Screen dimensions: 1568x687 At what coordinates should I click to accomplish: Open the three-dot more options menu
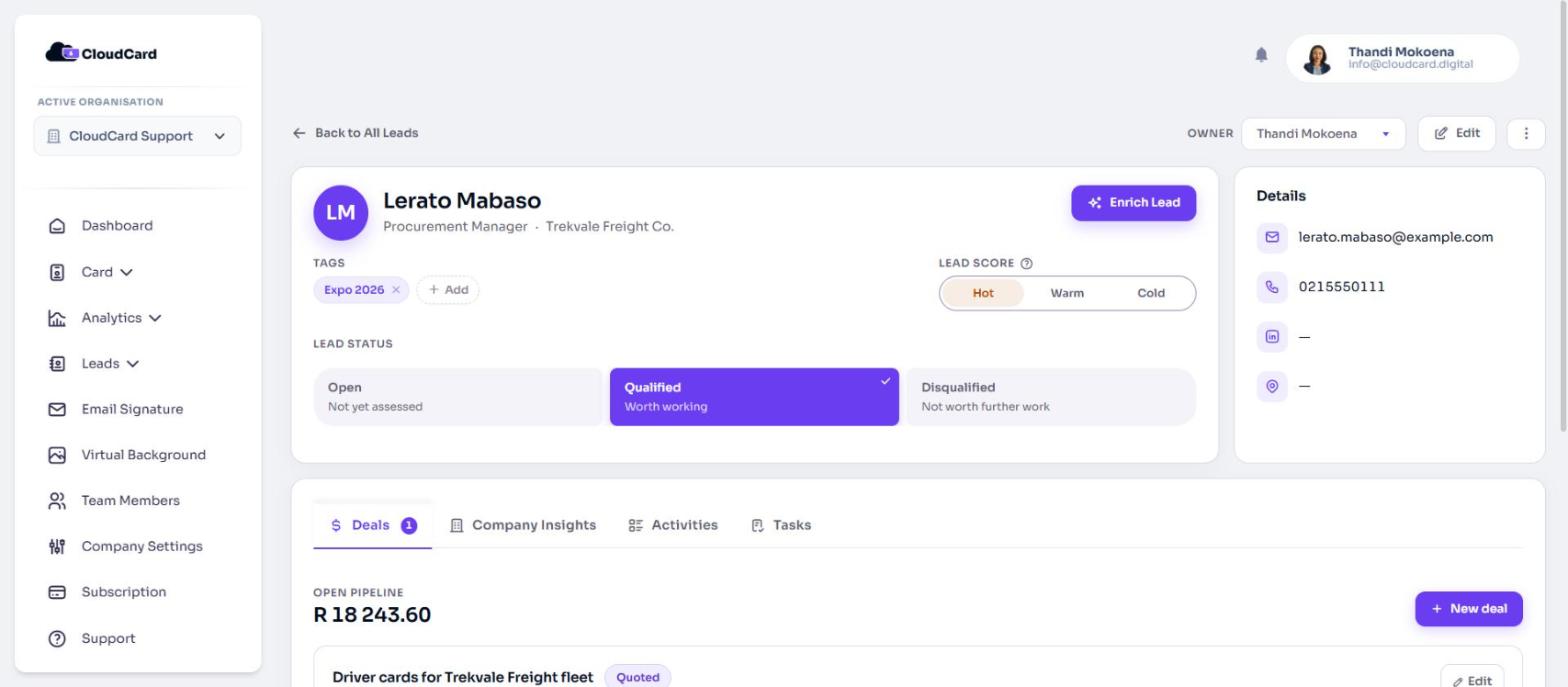1525,133
